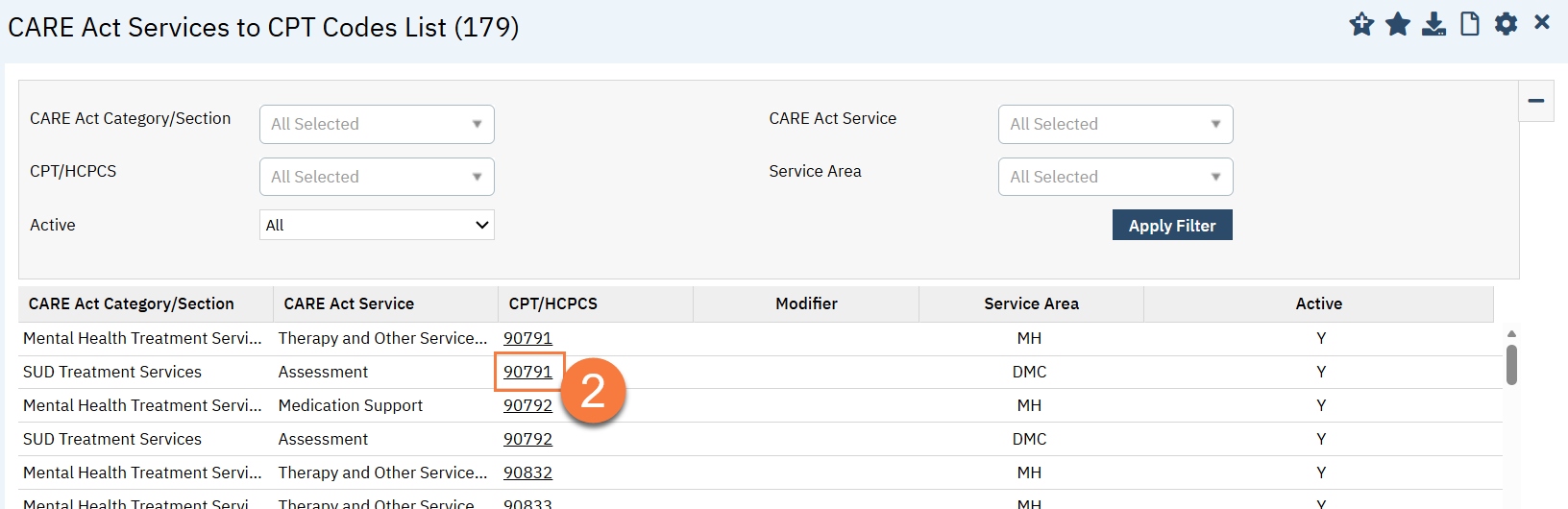Open the CPT/HCPCS filter dropdown
The image size is (1568, 509).
click(377, 177)
